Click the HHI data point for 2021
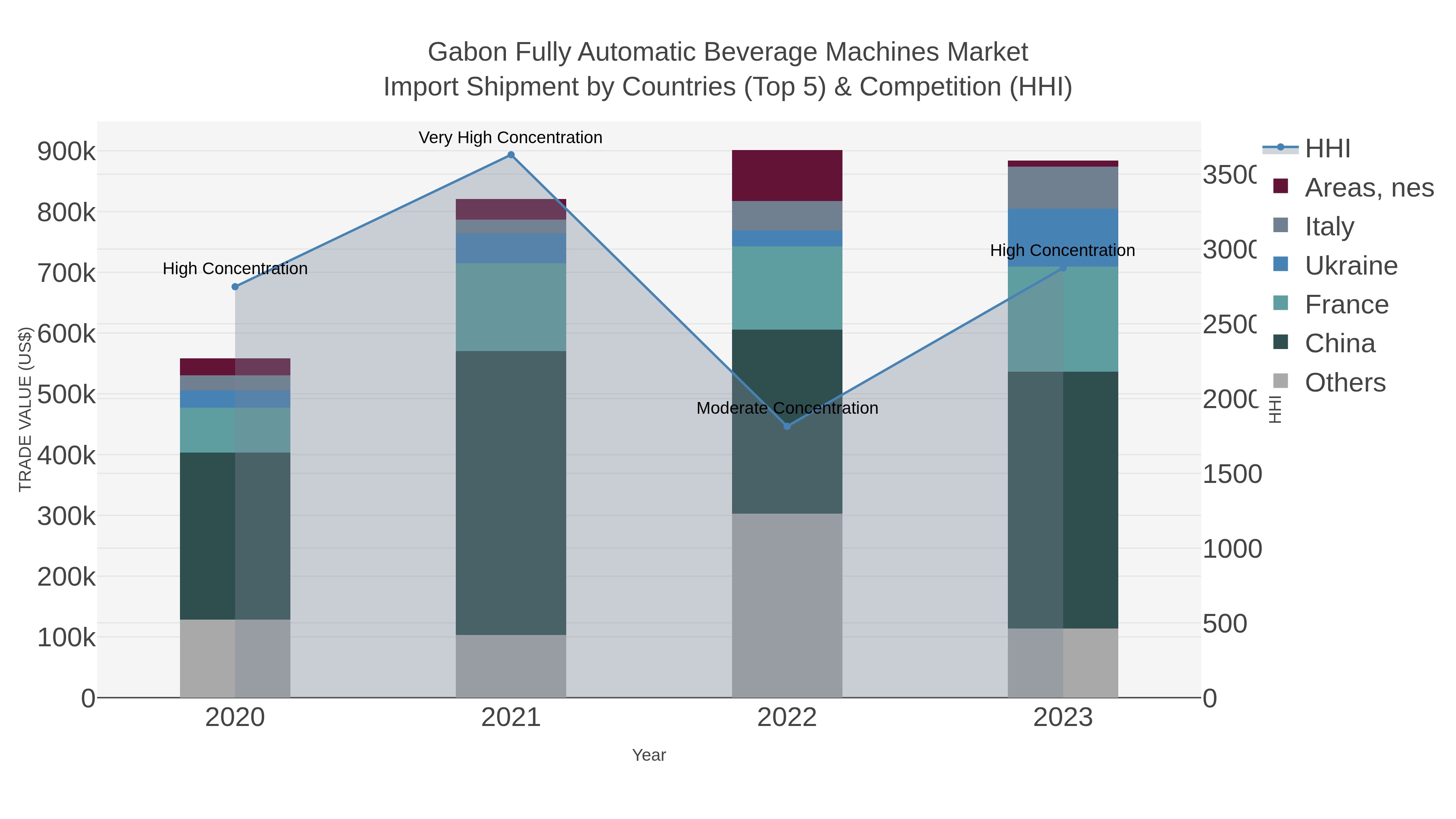Viewport: 1456px width, 819px height. pos(511,155)
